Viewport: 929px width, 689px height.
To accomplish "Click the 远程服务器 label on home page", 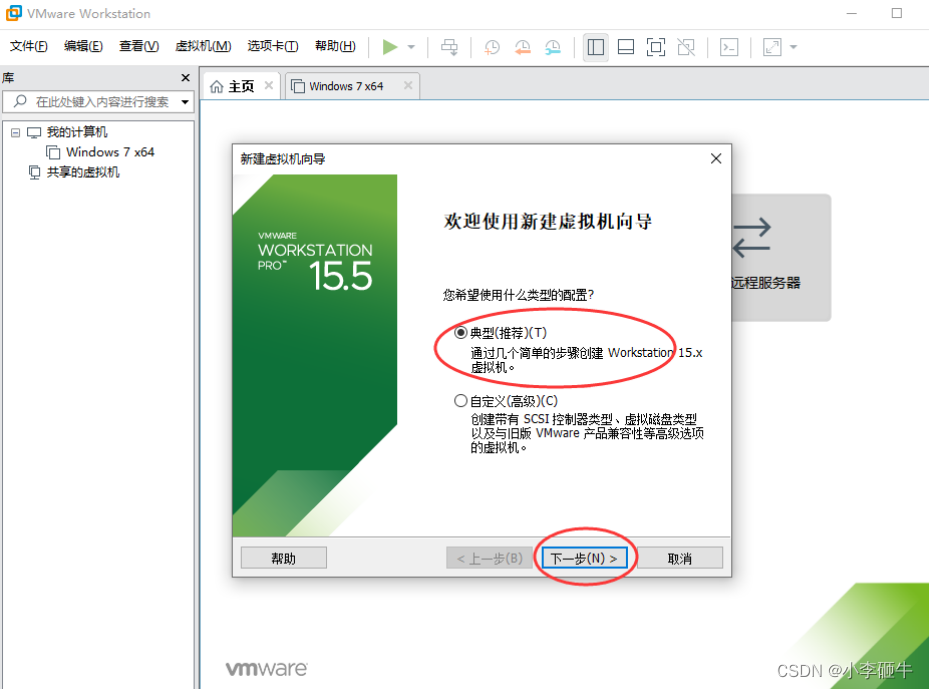I will pos(765,283).
